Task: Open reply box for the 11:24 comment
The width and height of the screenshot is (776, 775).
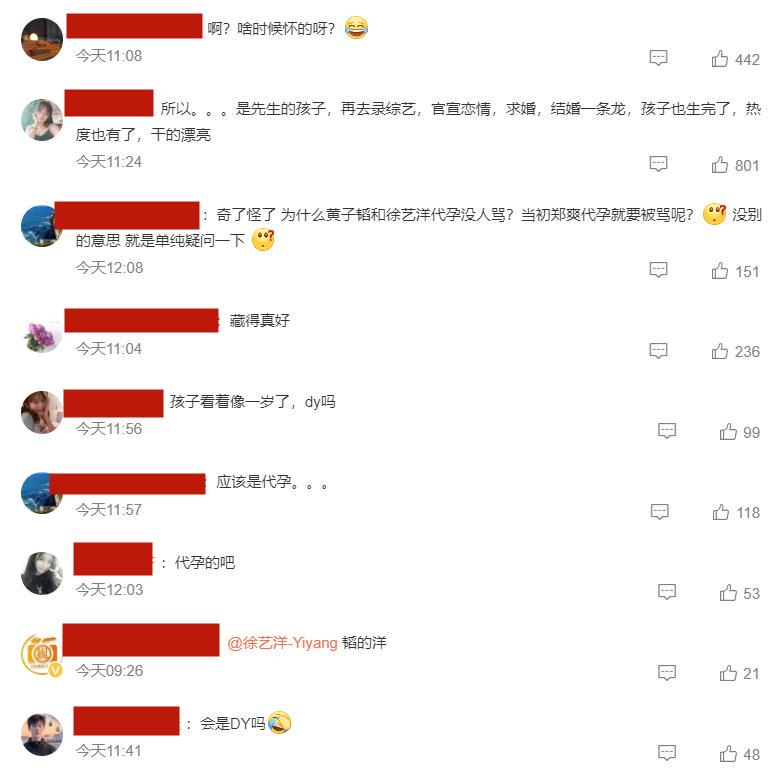Action: [x=658, y=164]
